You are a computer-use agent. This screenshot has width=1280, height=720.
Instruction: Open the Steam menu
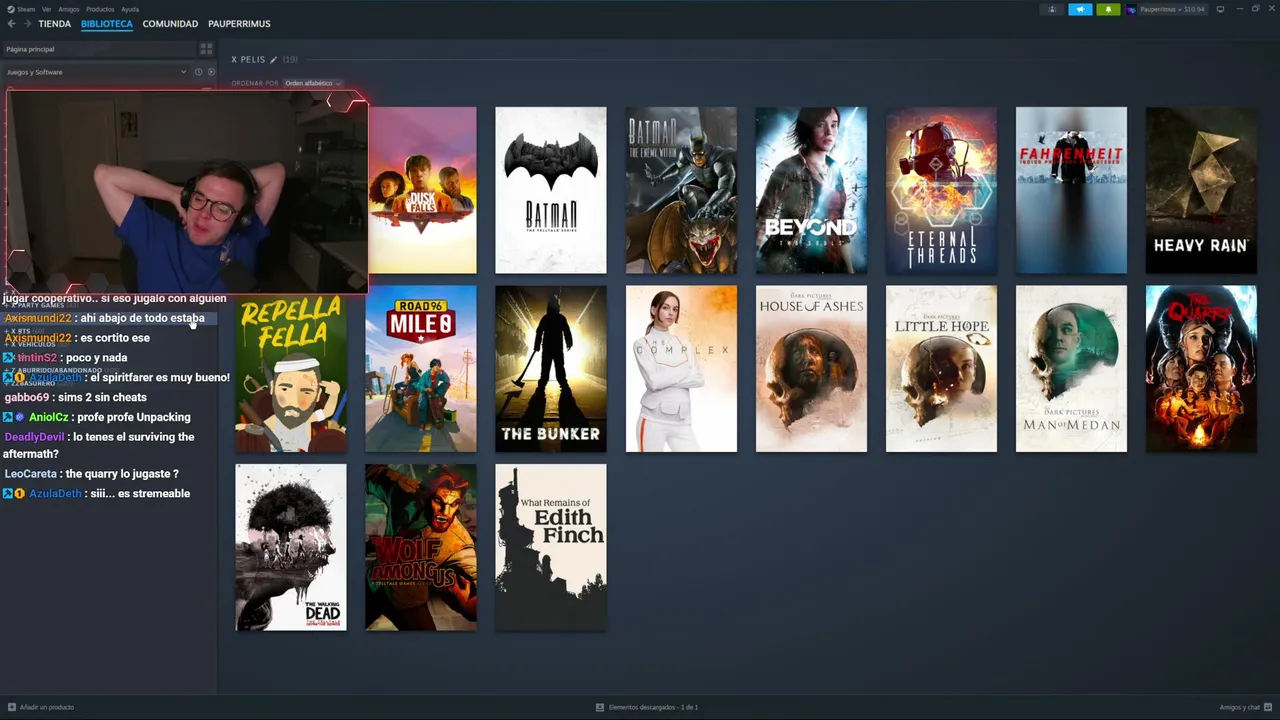tap(21, 9)
